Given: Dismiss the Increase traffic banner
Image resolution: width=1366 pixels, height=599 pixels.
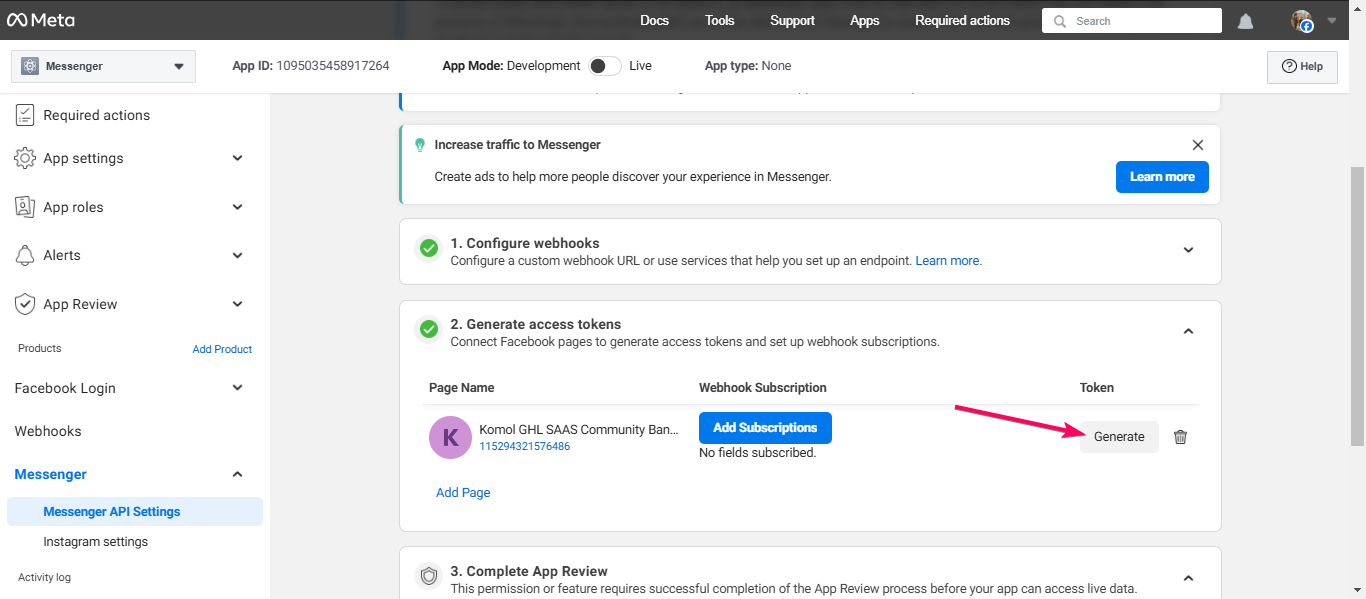Looking at the screenshot, I should (x=1198, y=145).
